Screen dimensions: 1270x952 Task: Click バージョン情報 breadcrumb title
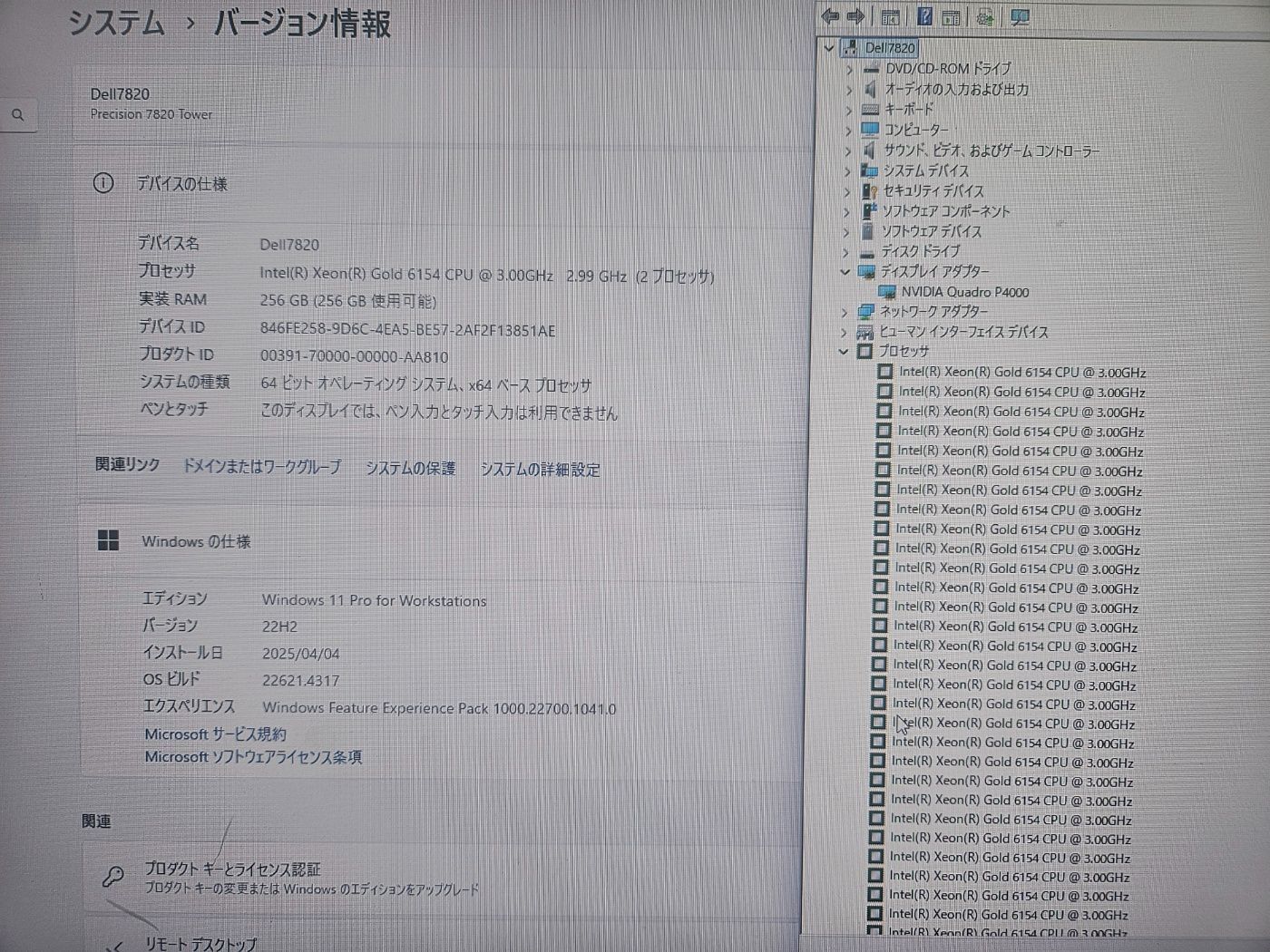point(302,24)
